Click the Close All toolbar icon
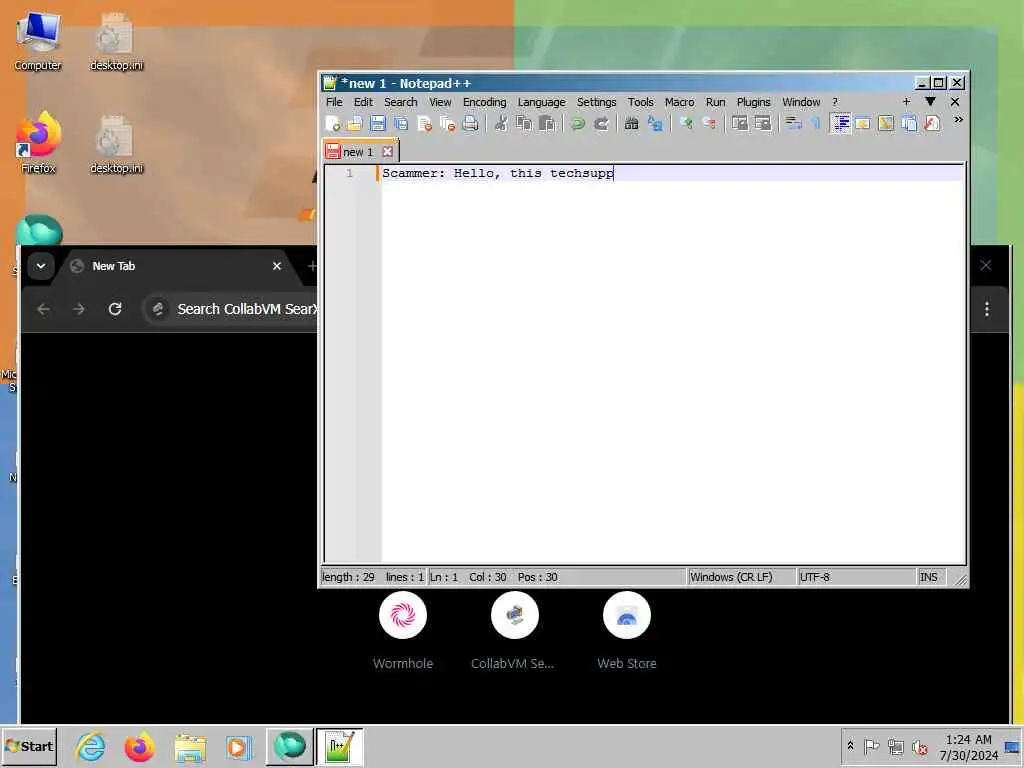 [x=447, y=123]
